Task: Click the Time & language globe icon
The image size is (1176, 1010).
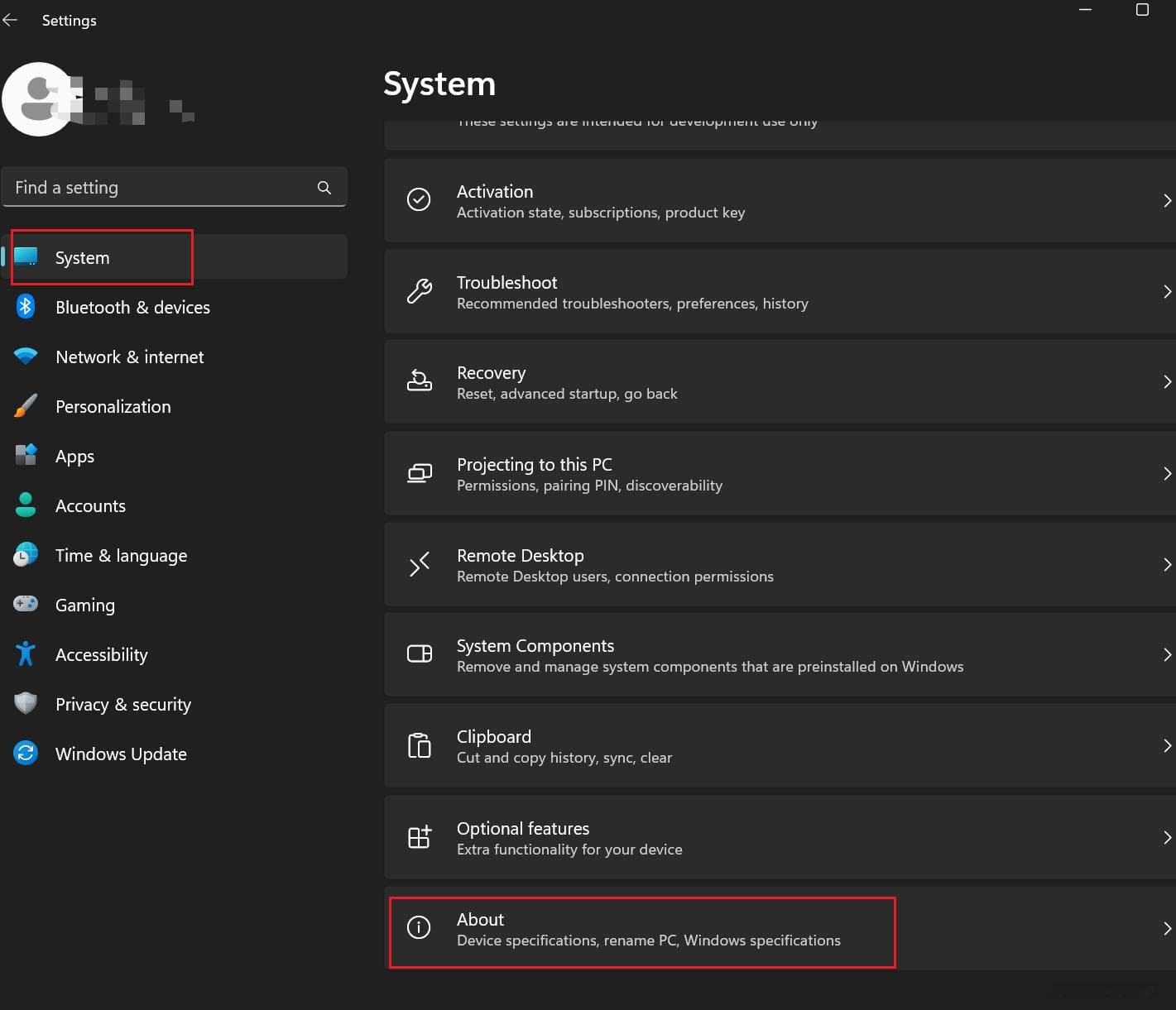Action: (x=26, y=554)
